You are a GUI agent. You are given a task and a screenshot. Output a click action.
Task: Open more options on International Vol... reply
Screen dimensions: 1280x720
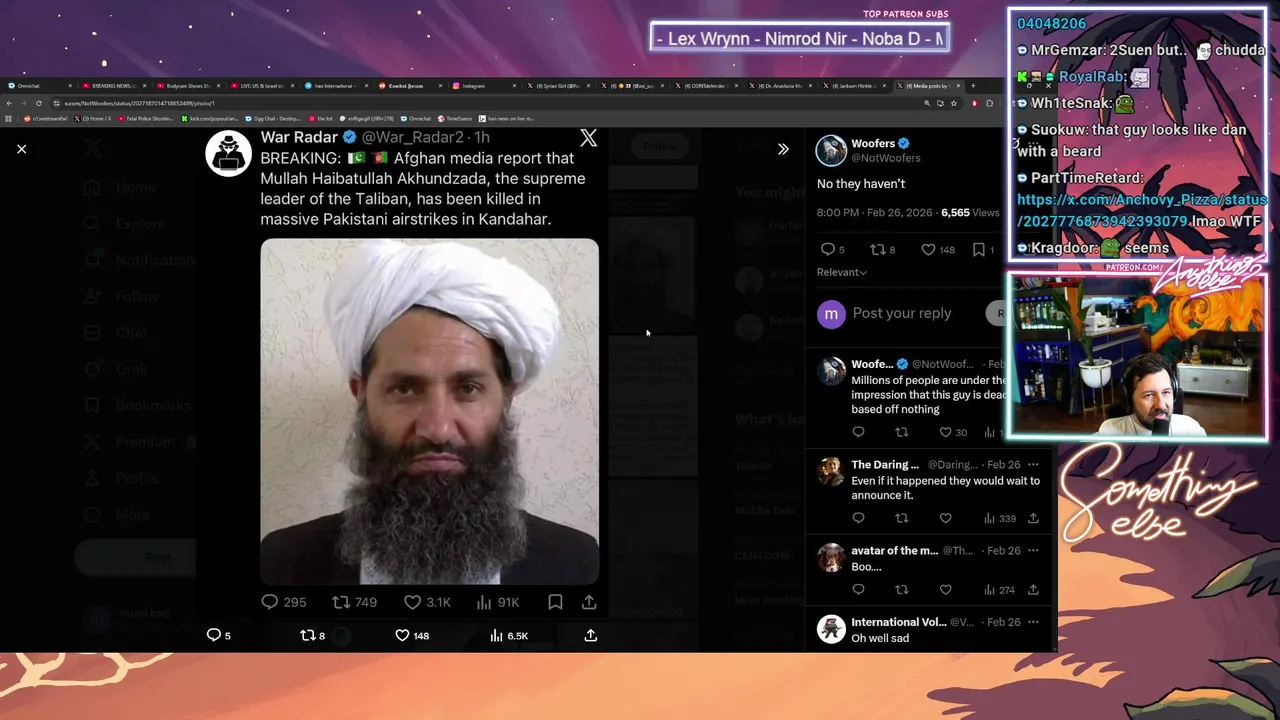pos(1033,622)
